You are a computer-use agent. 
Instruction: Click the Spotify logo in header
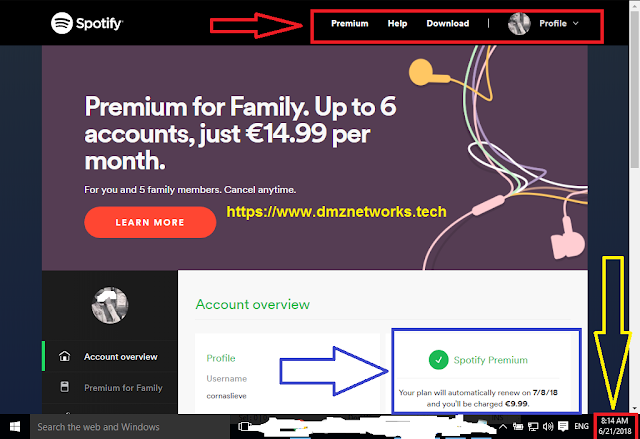coord(87,23)
